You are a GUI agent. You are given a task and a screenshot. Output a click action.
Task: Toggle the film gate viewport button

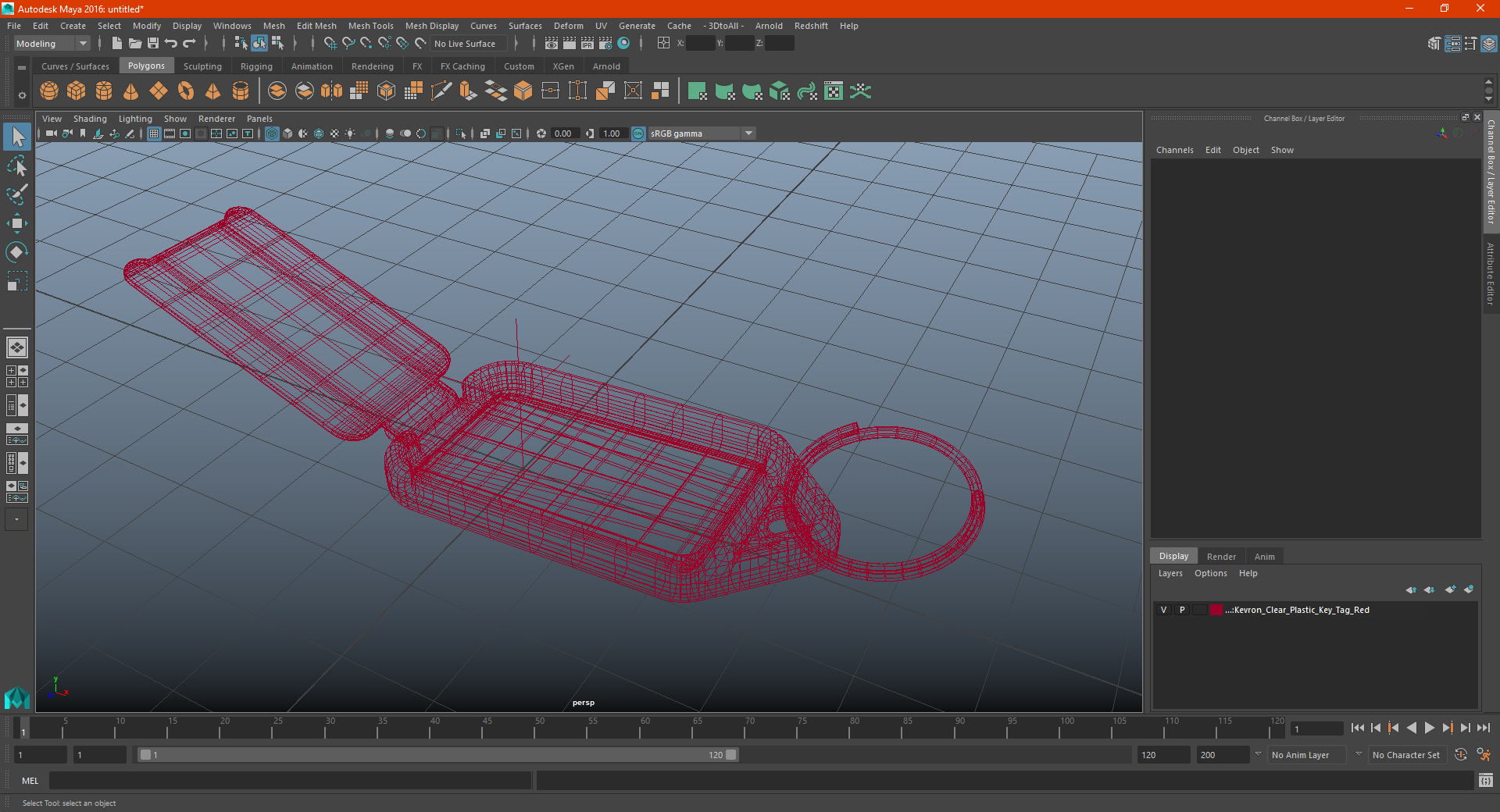click(x=170, y=134)
